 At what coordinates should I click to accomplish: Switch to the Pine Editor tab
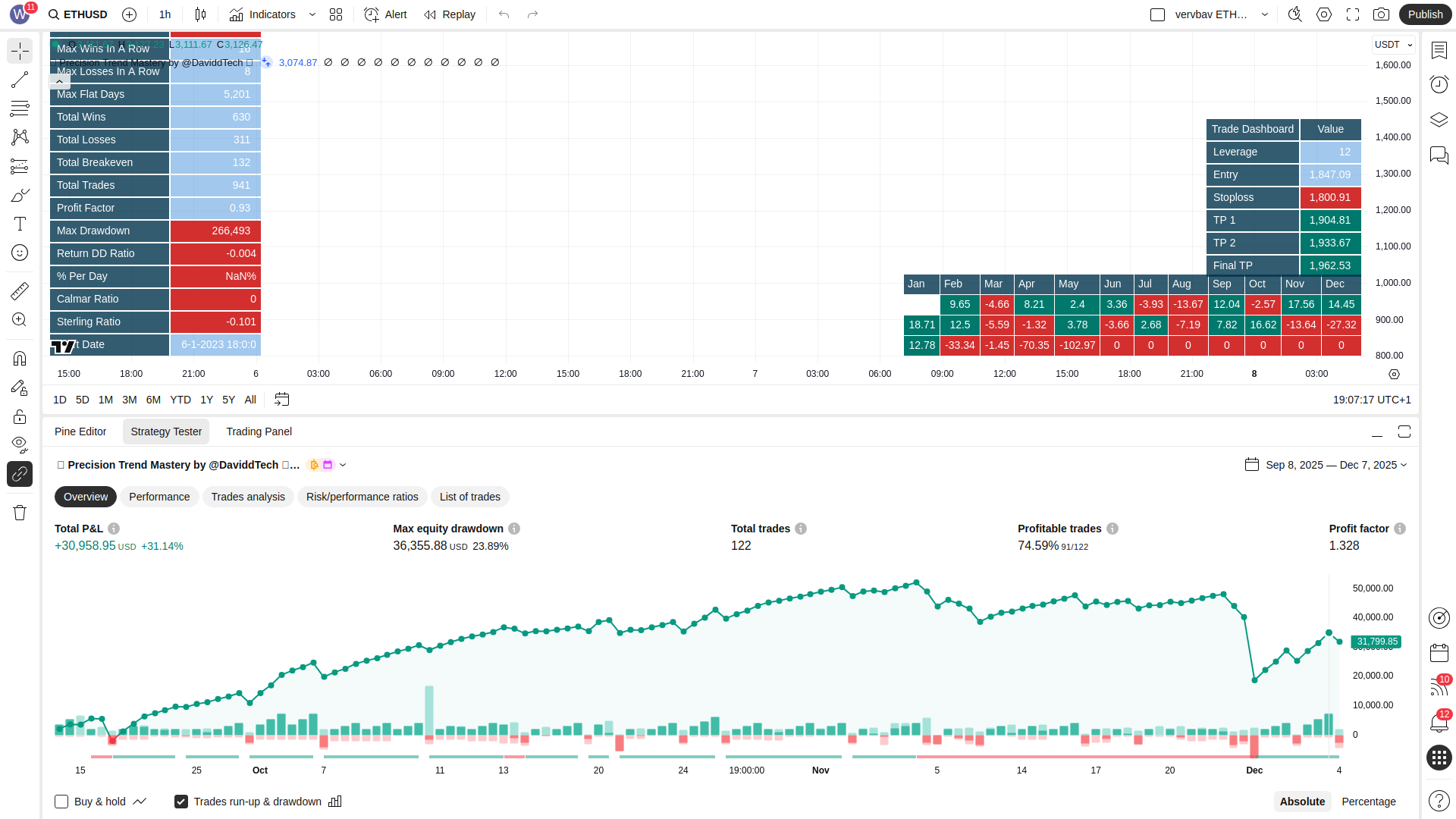pyautogui.click(x=80, y=431)
